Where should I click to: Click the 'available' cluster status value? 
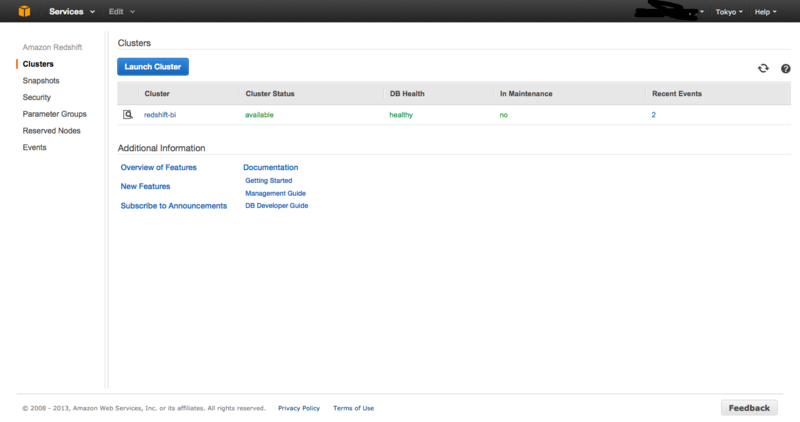click(259, 115)
